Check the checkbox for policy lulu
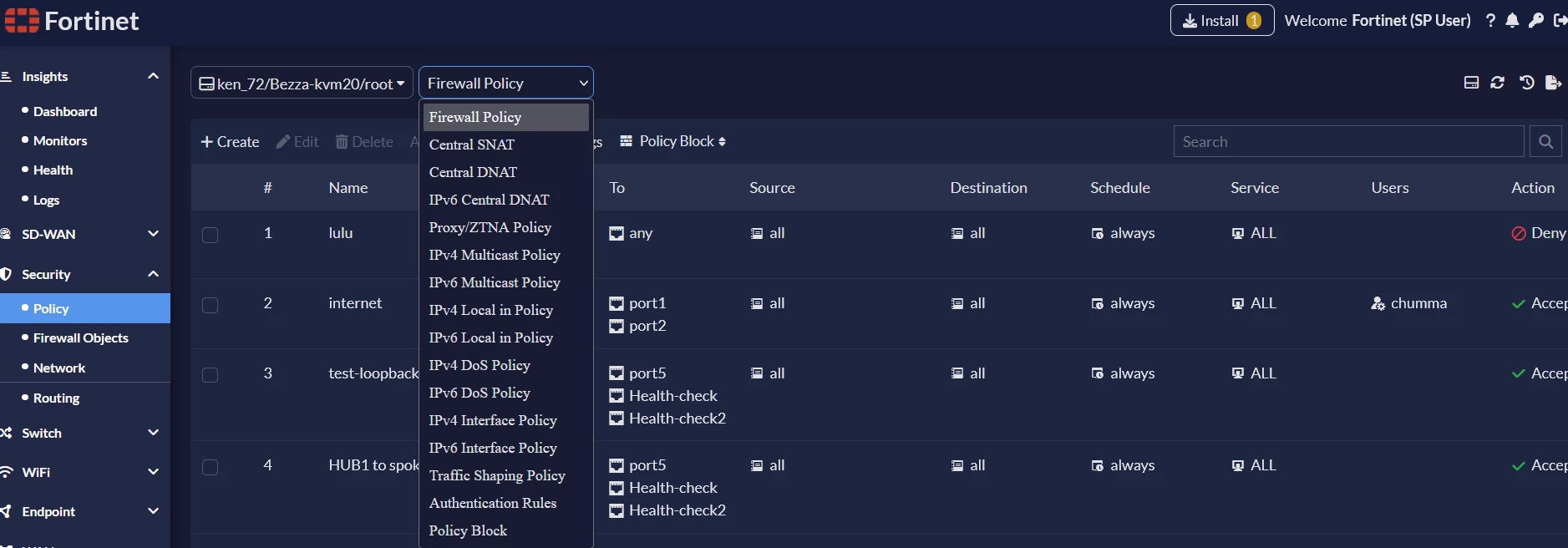Image resolution: width=1568 pixels, height=548 pixels. pos(211,235)
